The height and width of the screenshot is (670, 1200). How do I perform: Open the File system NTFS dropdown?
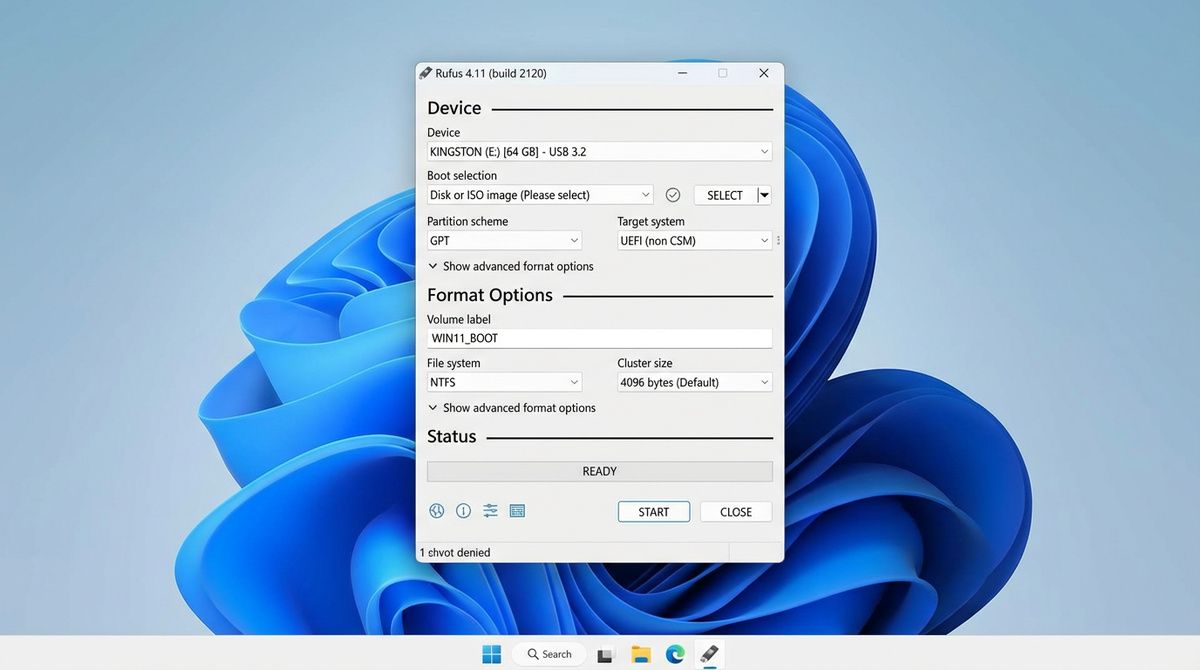click(x=504, y=383)
